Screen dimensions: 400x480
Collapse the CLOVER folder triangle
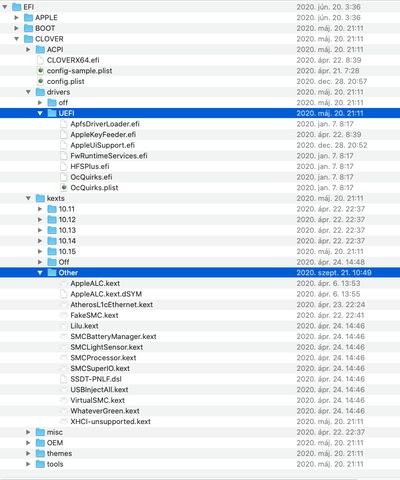(x=16, y=39)
